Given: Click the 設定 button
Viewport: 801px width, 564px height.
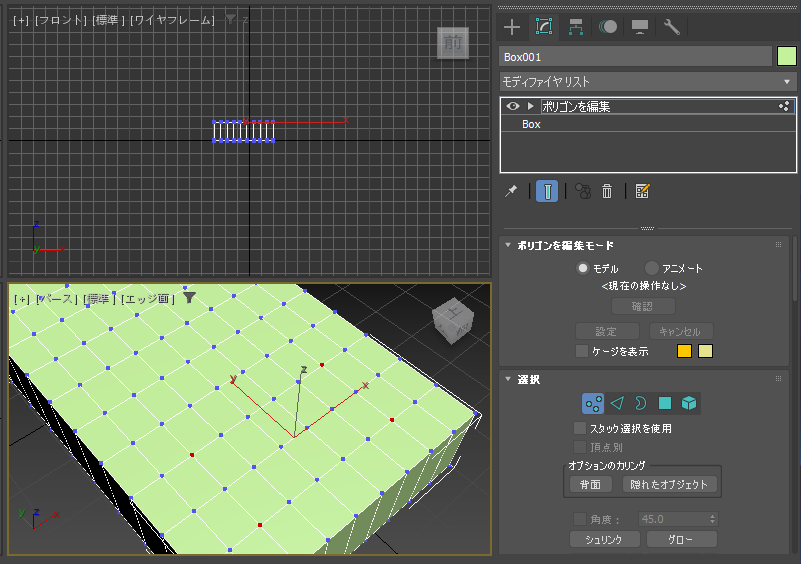Looking at the screenshot, I should [607, 331].
